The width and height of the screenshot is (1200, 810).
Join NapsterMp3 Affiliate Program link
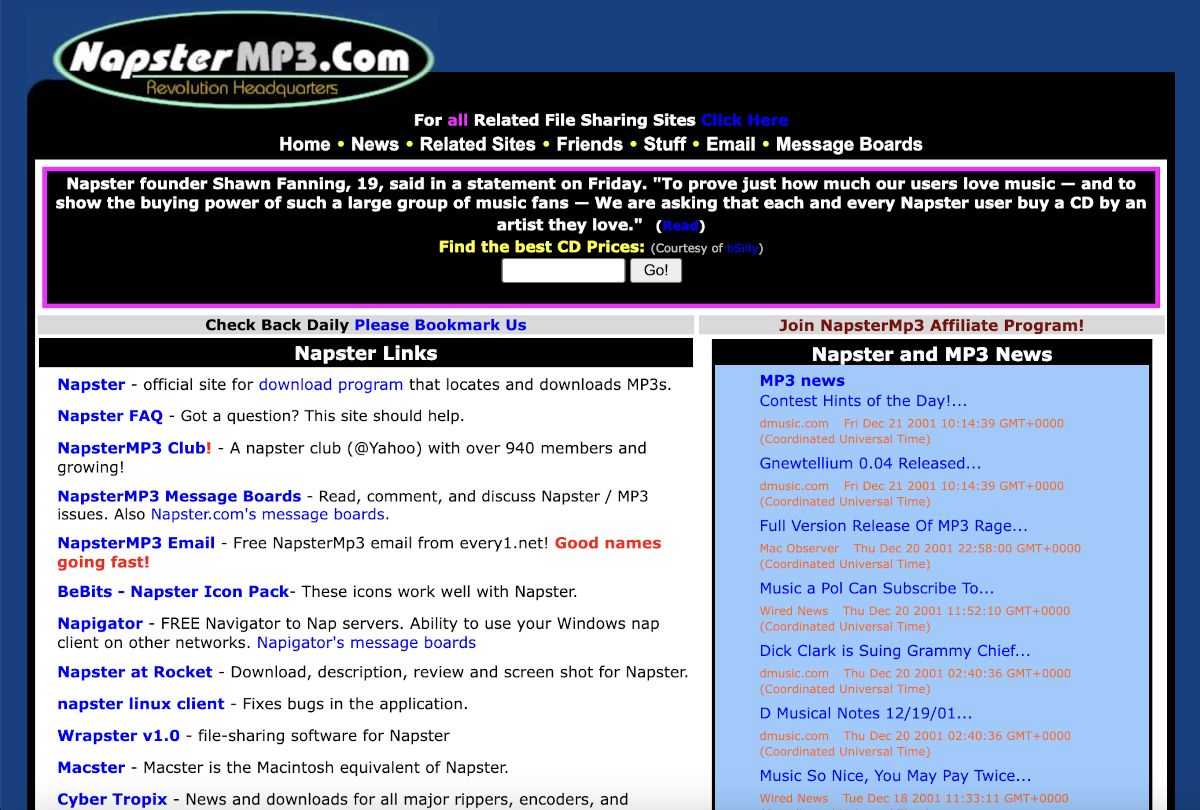(931, 325)
